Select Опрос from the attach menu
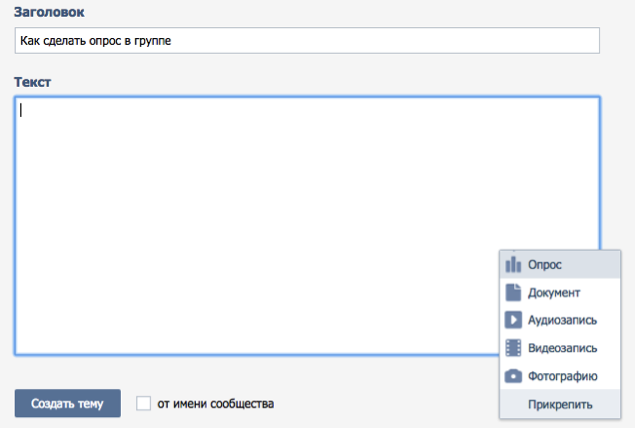Screen dimensions: 636x429 (x=560, y=264)
